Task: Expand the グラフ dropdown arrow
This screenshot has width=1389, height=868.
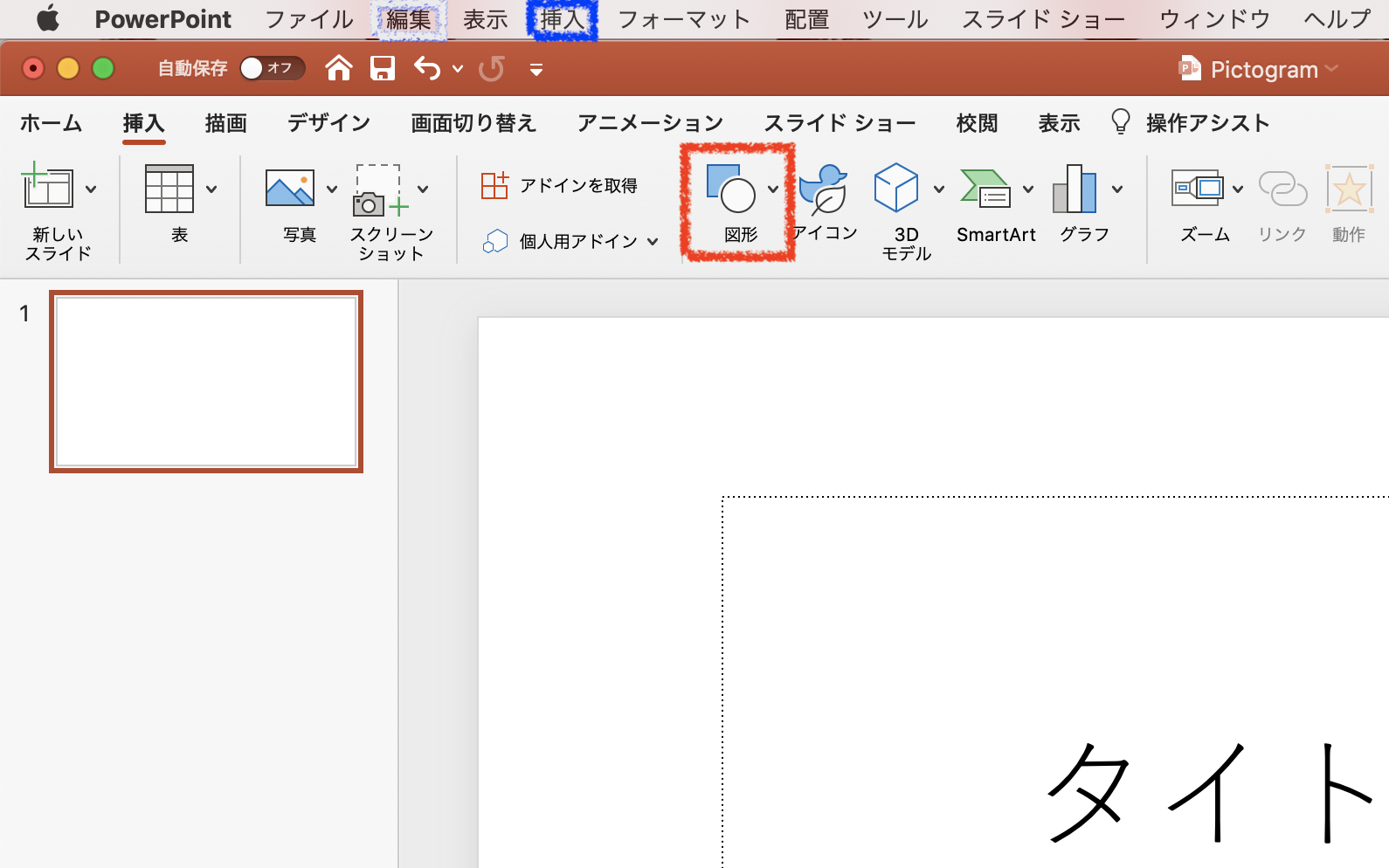Action: pyautogui.click(x=1117, y=189)
